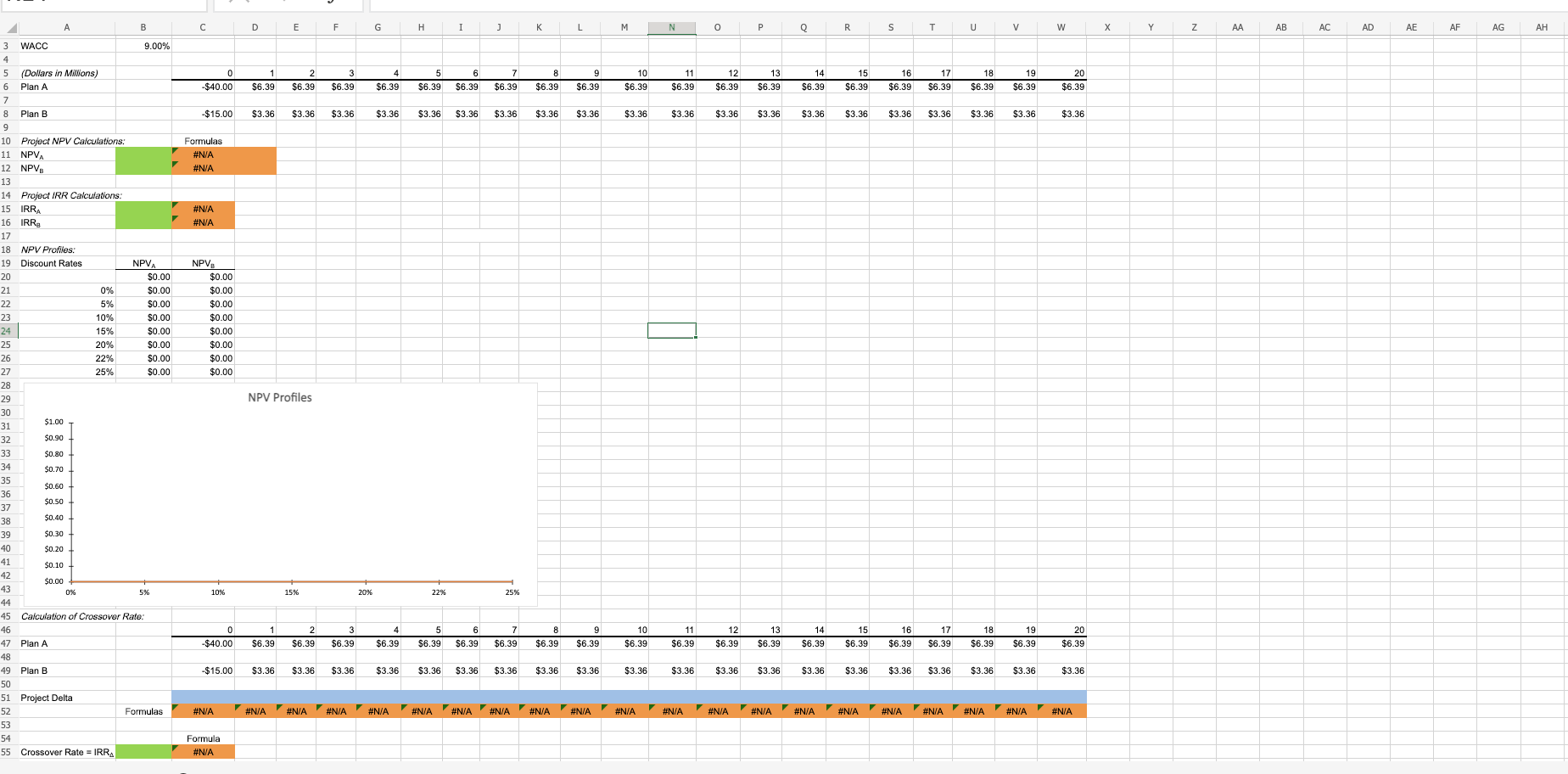The height and width of the screenshot is (774, 1568).
Task: Click the Project Delta label
Action: [x=47, y=698]
